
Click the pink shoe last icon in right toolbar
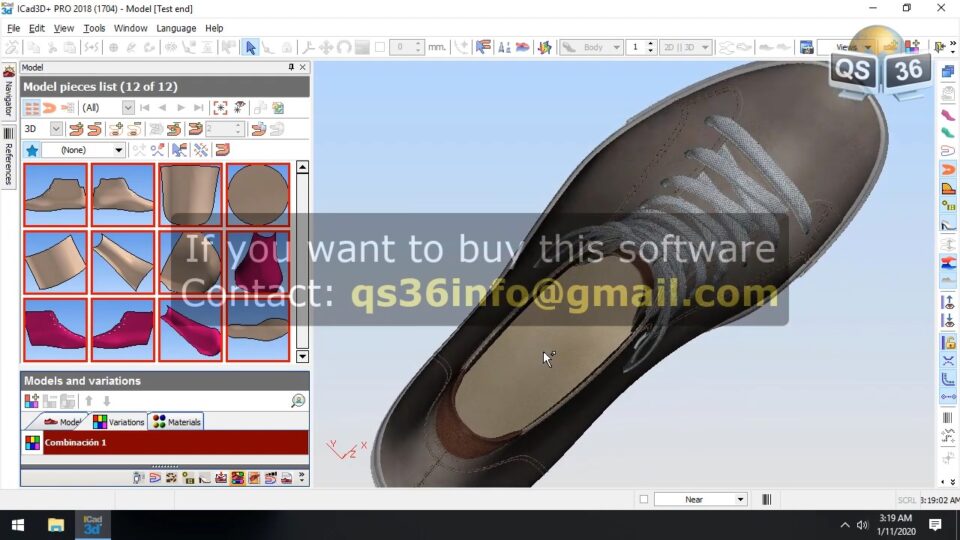948,114
